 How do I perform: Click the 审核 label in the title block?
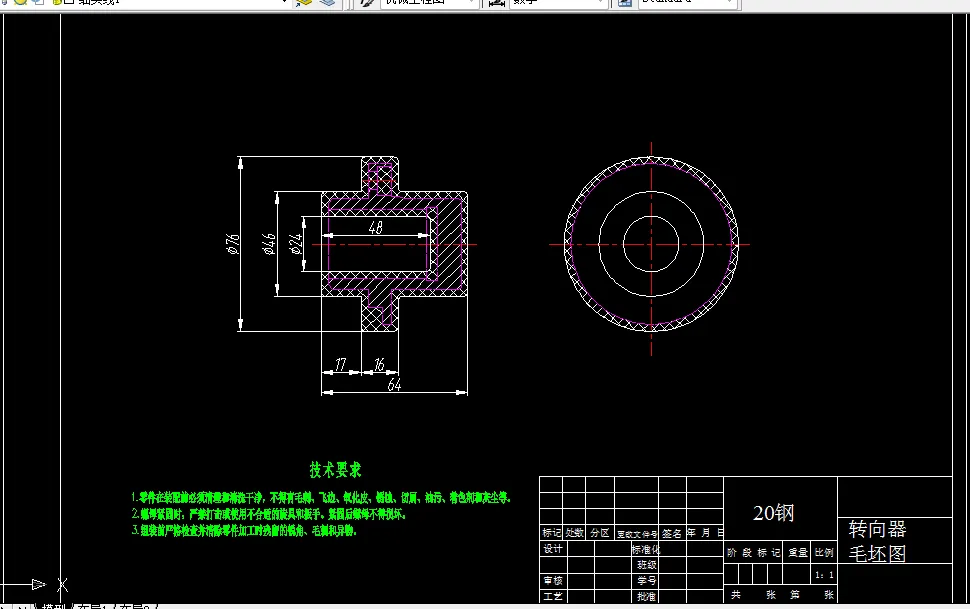[553, 581]
